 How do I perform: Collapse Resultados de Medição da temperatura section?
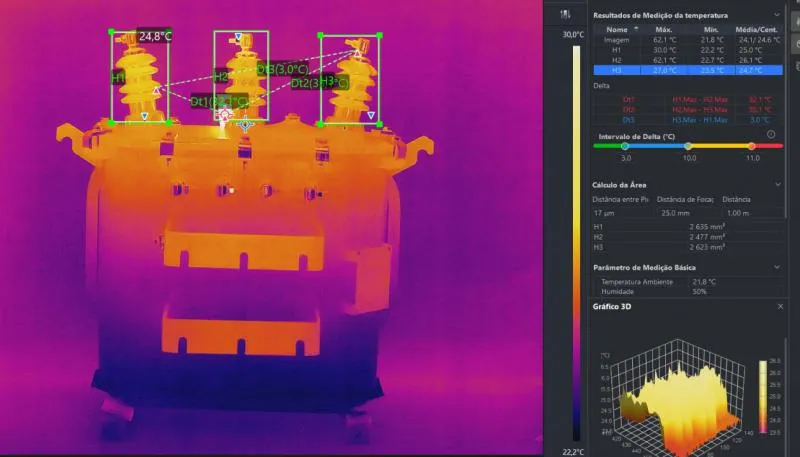tap(778, 16)
